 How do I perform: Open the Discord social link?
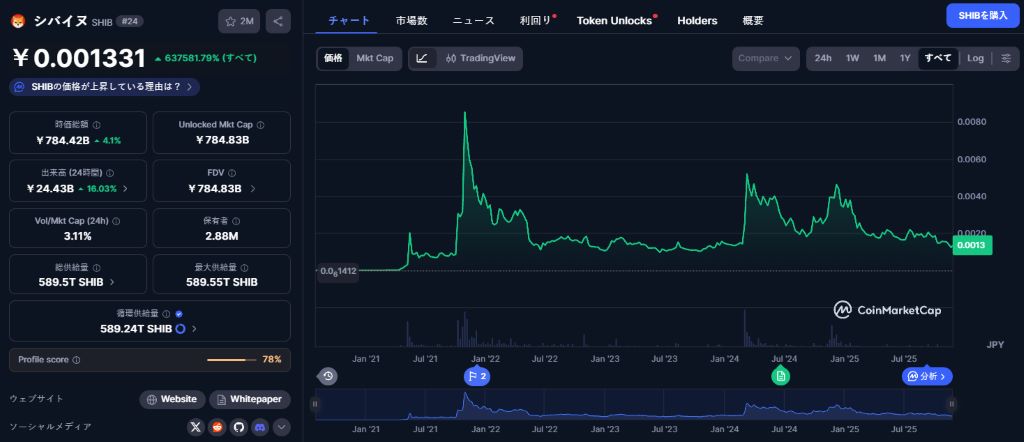260,427
